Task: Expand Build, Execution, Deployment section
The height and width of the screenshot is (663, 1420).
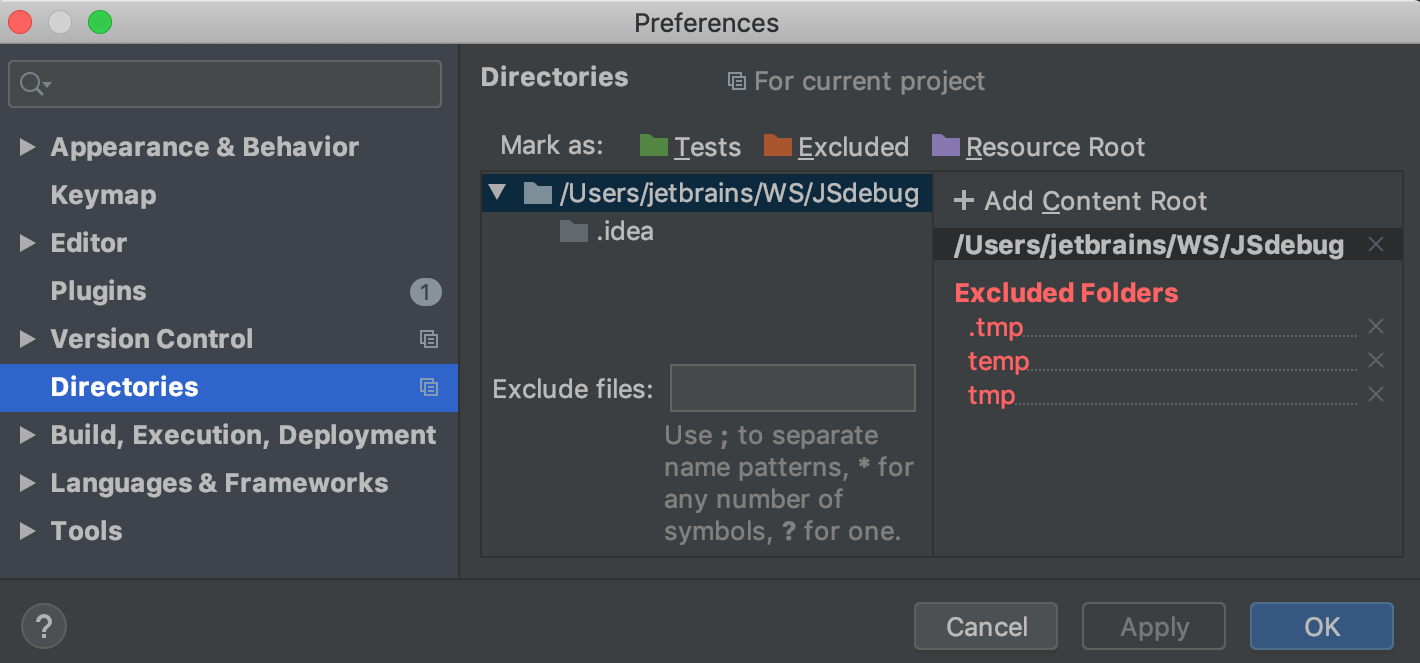Action: (x=28, y=436)
